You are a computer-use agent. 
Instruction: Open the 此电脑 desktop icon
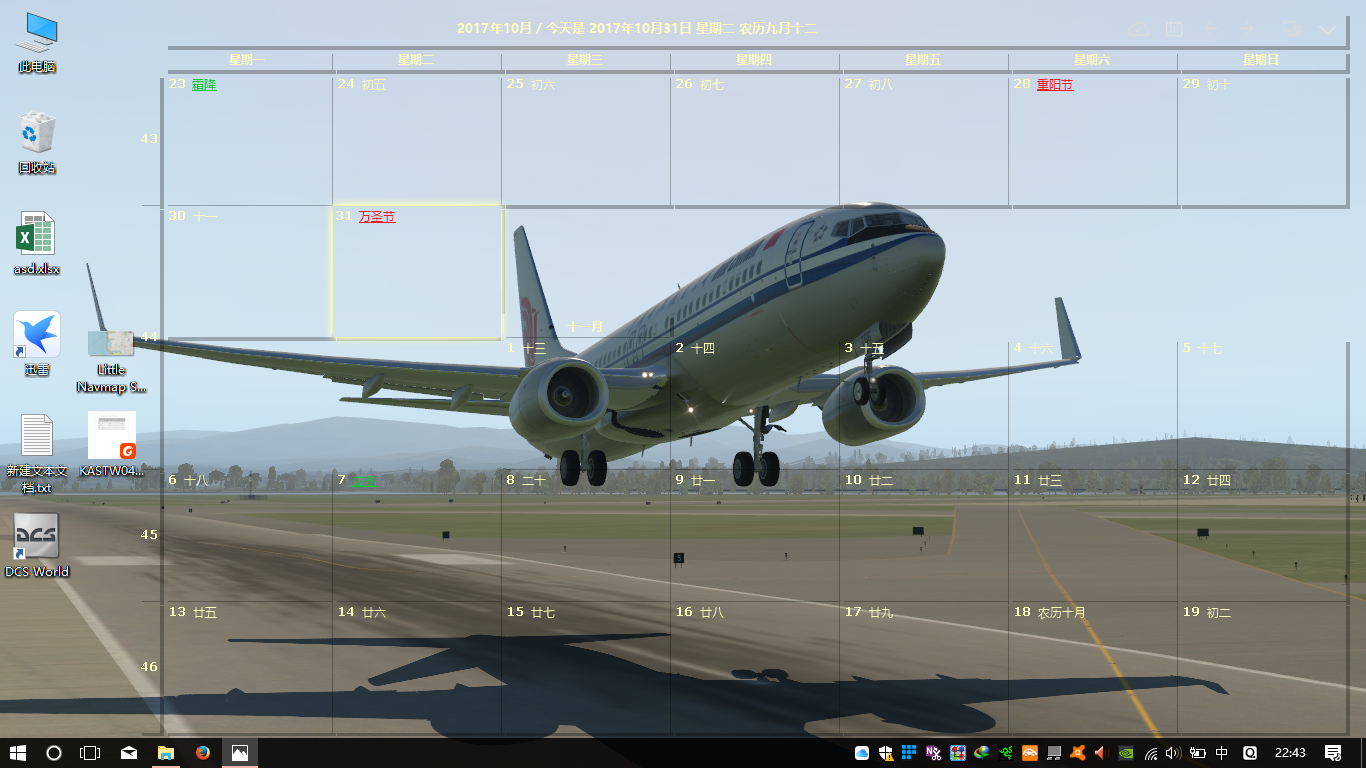[37, 41]
